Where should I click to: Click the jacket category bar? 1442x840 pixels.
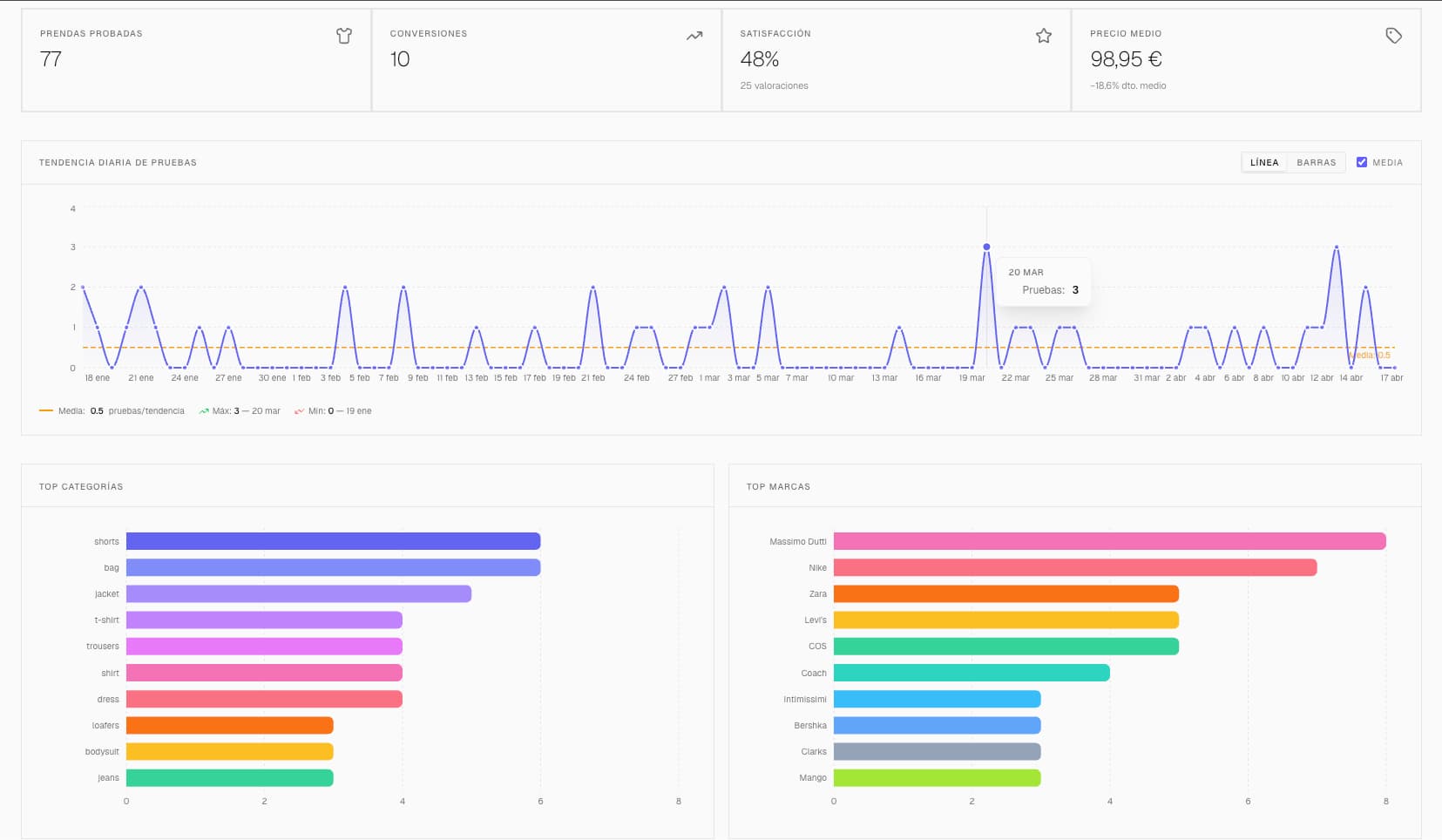[298, 594]
